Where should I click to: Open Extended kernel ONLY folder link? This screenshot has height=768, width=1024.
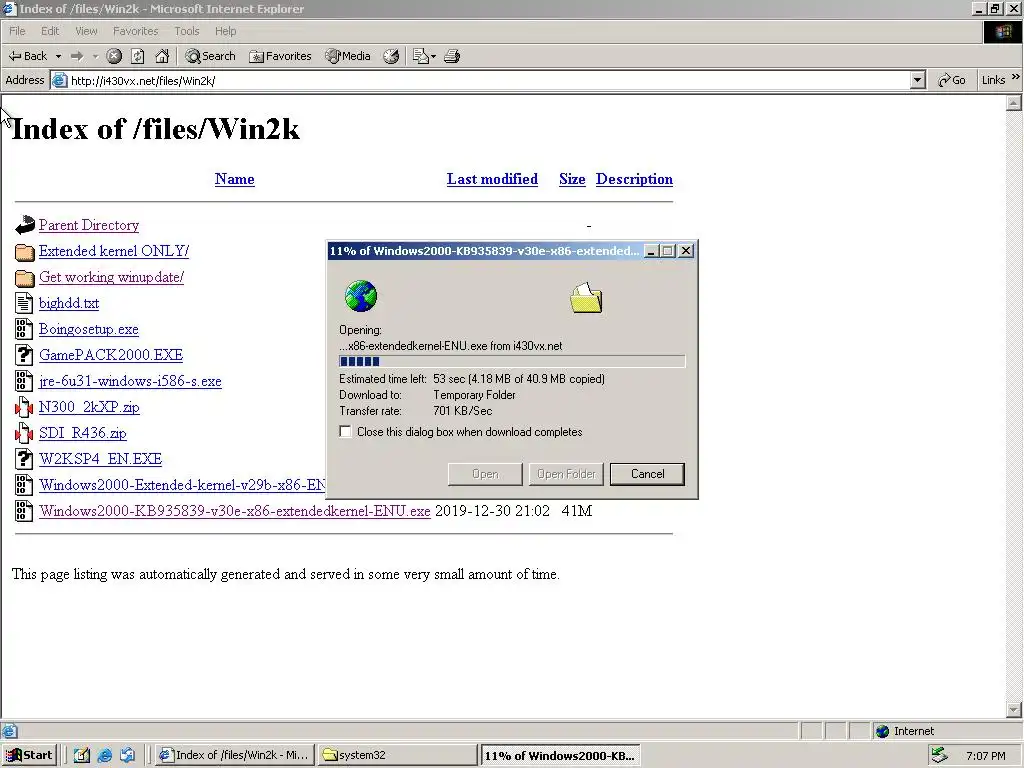coord(114,251)
